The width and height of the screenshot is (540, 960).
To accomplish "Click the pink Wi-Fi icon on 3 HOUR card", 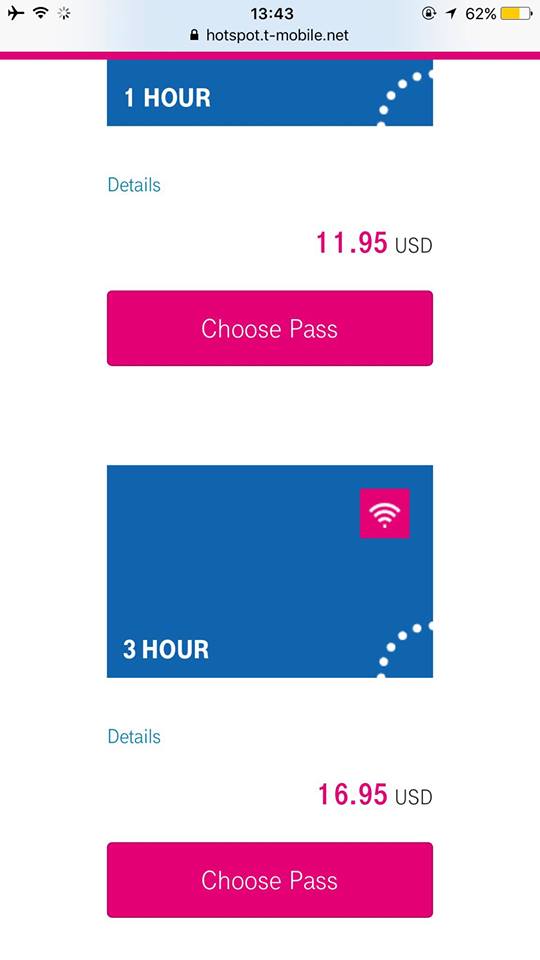I will pyautogui.click(x=384, y=513).
